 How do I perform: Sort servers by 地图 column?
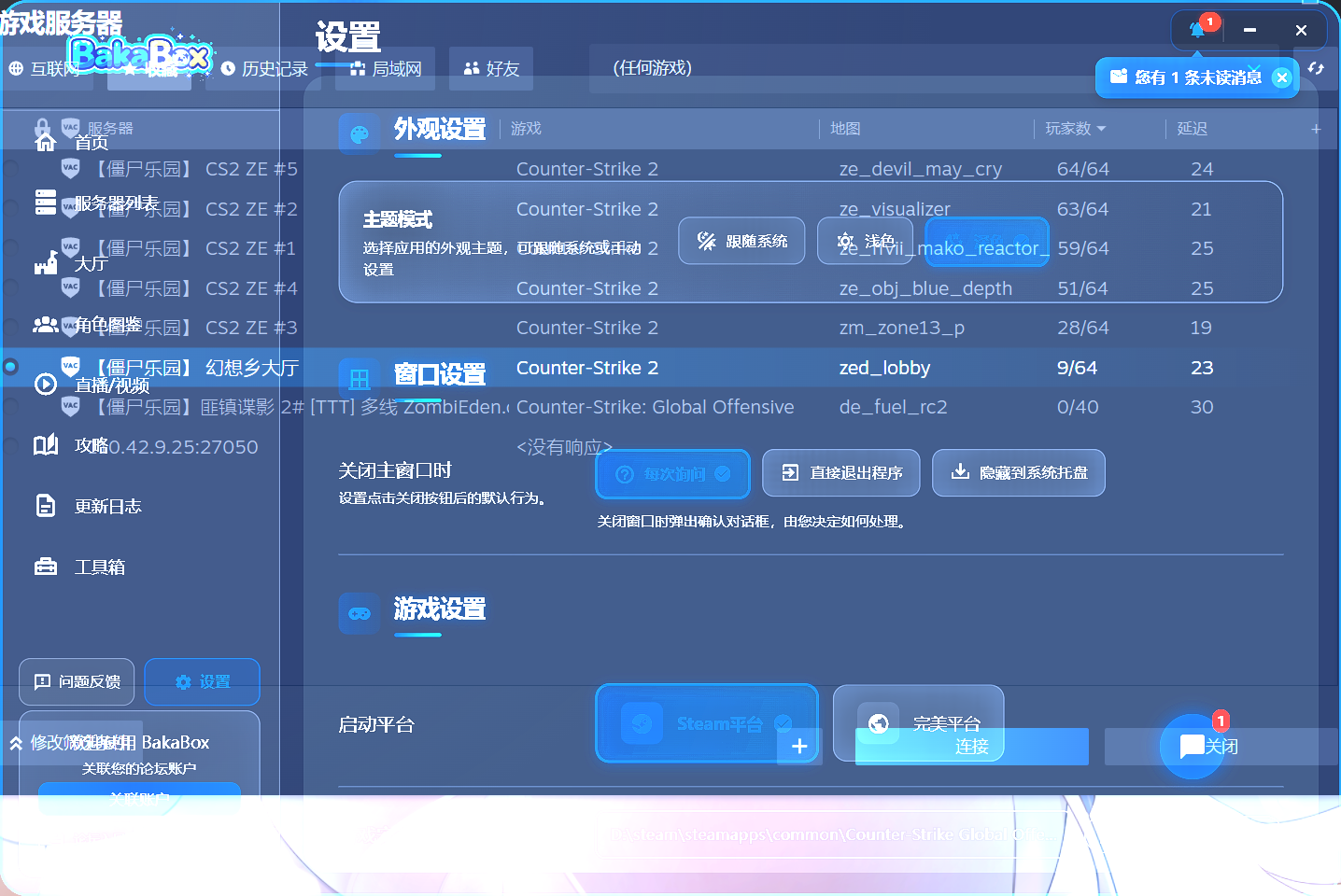click(845, 129)
